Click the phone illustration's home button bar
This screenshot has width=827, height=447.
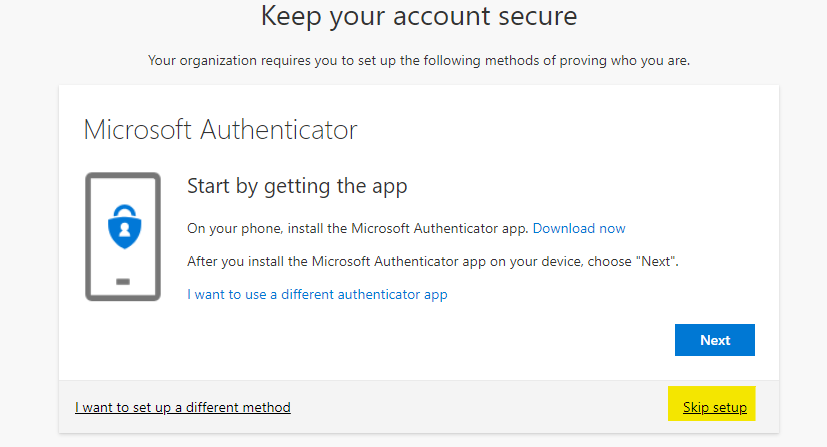click(123, 281)
